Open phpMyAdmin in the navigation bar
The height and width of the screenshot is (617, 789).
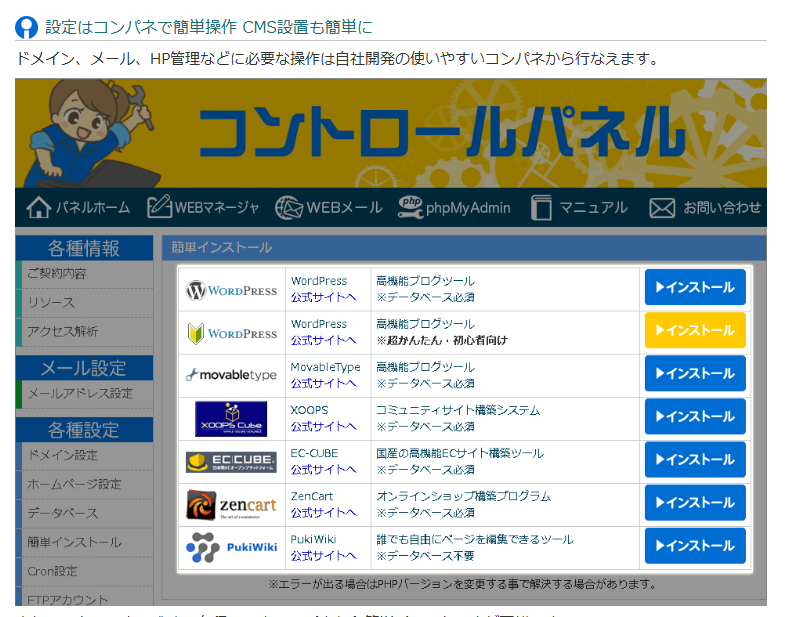coord(454,207)
